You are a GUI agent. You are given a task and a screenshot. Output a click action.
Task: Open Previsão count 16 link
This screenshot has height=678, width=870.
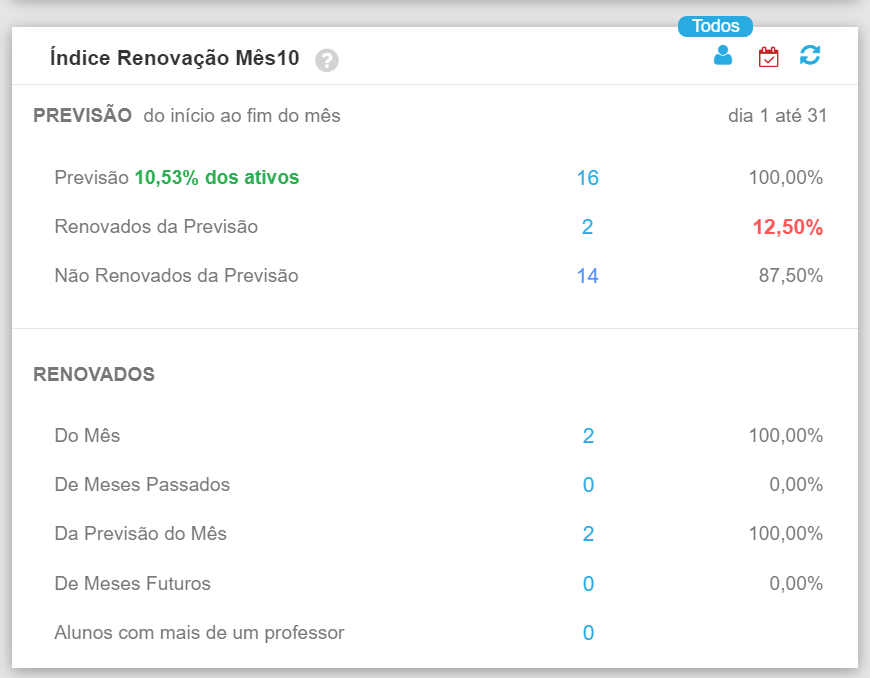[x=587, y=178]
